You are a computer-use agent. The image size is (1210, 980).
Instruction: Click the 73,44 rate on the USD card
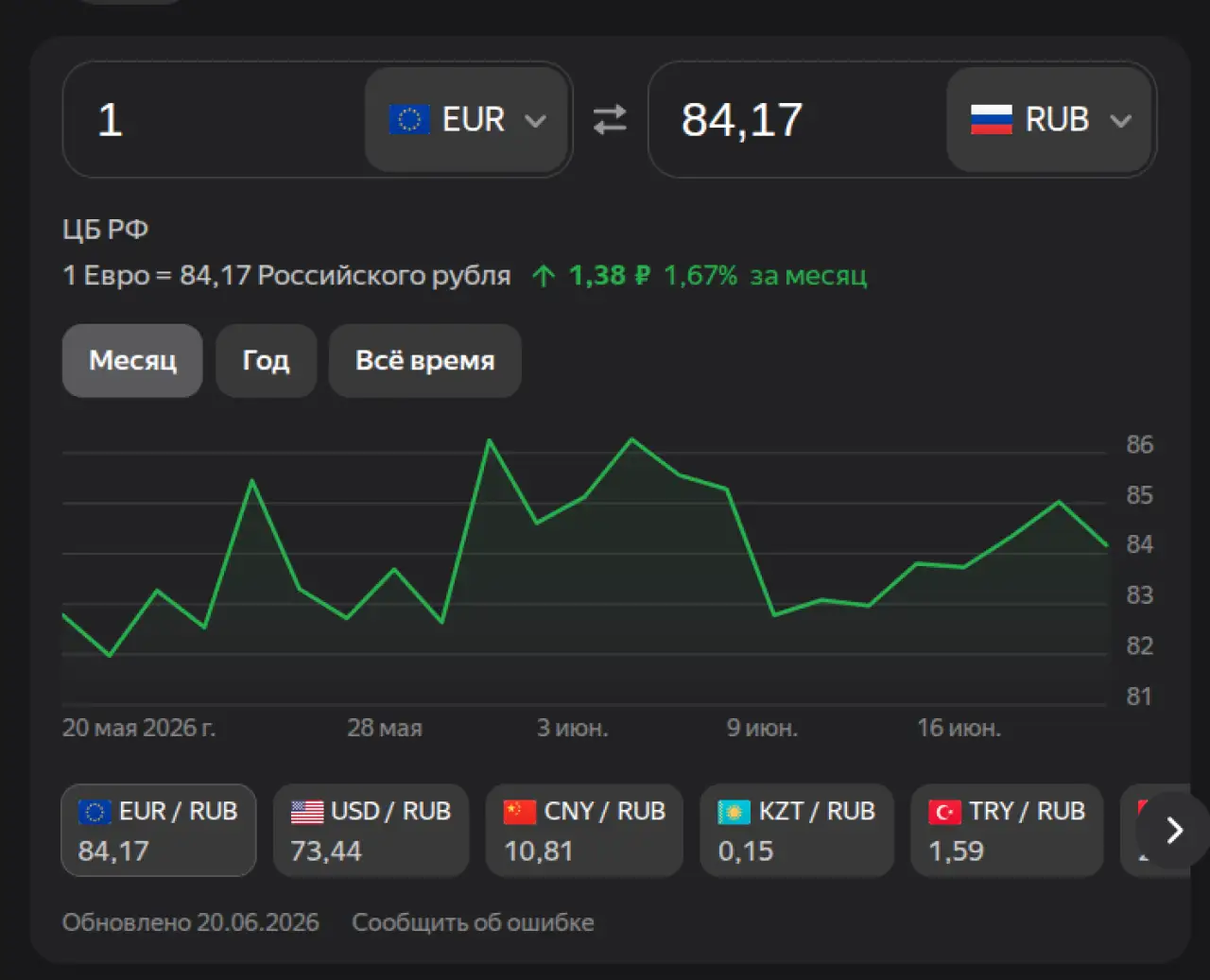pyautogui.click(x=326, y=851)
